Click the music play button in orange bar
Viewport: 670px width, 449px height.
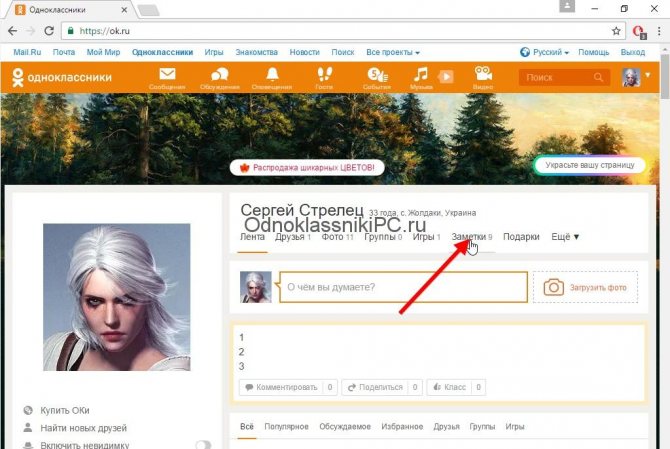(x=446, y=77)
